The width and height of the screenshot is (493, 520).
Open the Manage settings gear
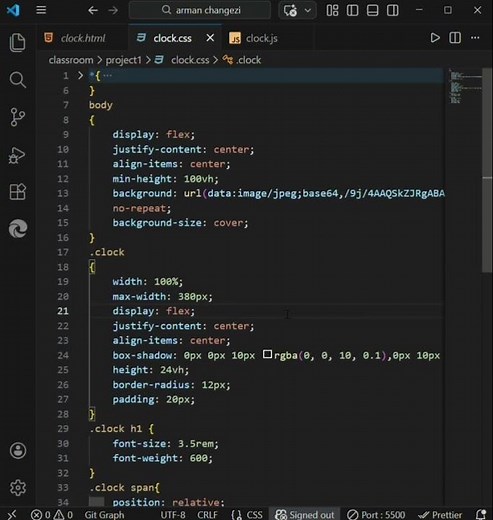(18, 488)
